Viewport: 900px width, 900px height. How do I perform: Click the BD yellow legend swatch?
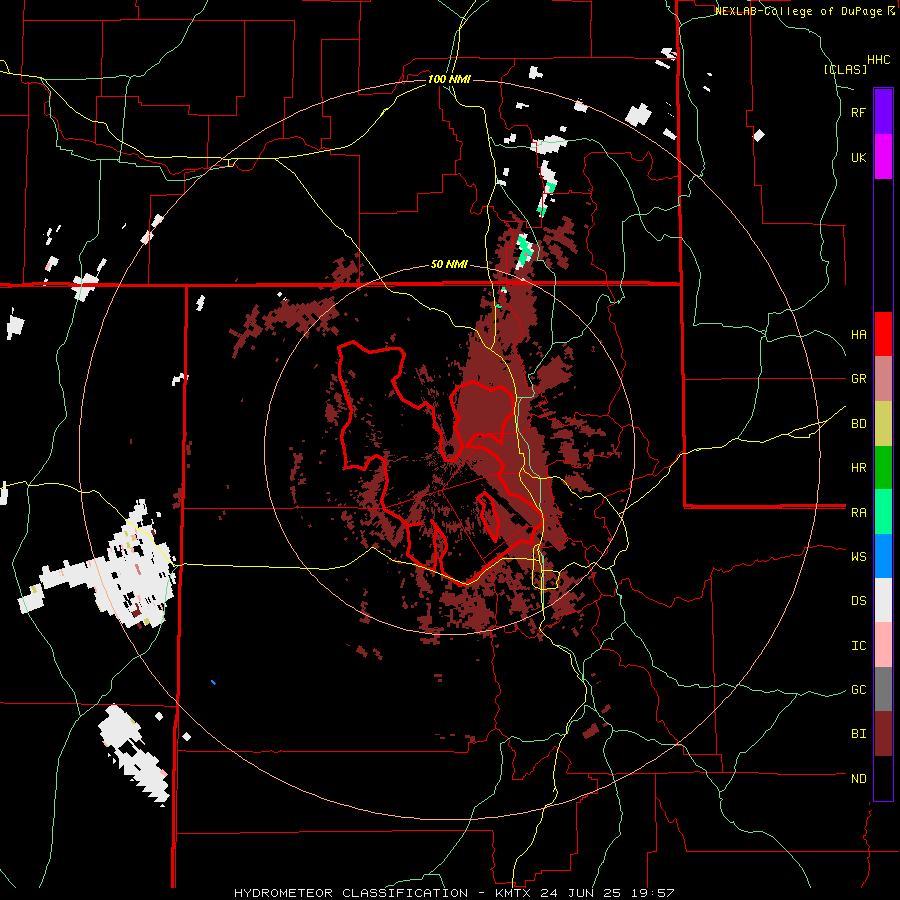(x=883, y=424)
